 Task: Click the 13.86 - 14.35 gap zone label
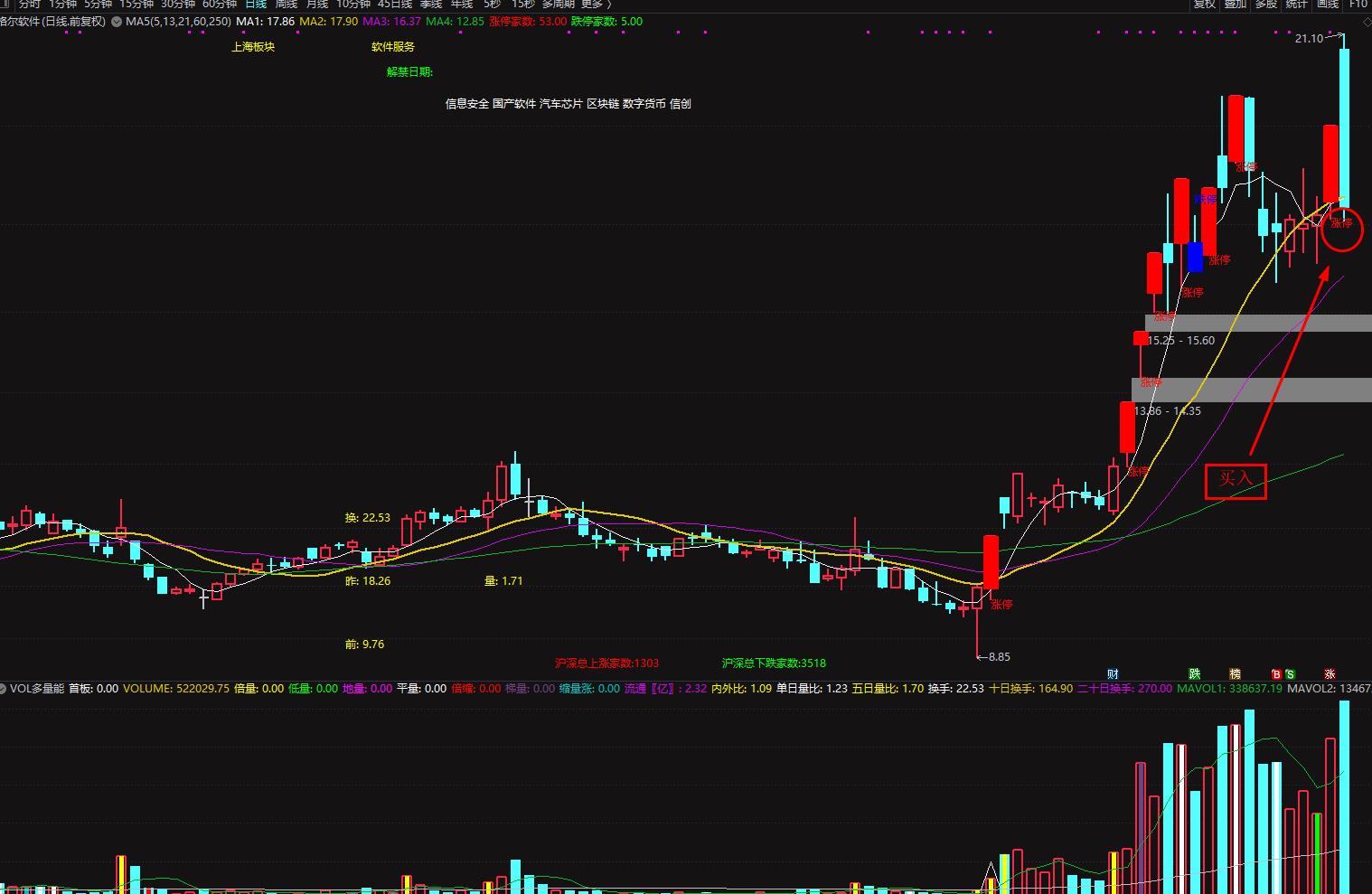pyautogui.click(x=1168, y=411)
